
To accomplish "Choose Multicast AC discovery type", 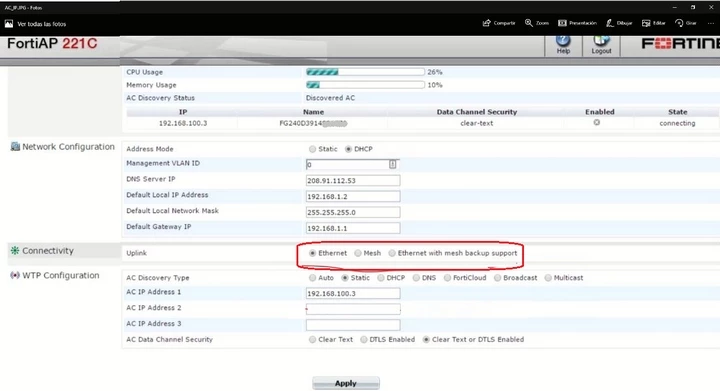I will (548, 278).
